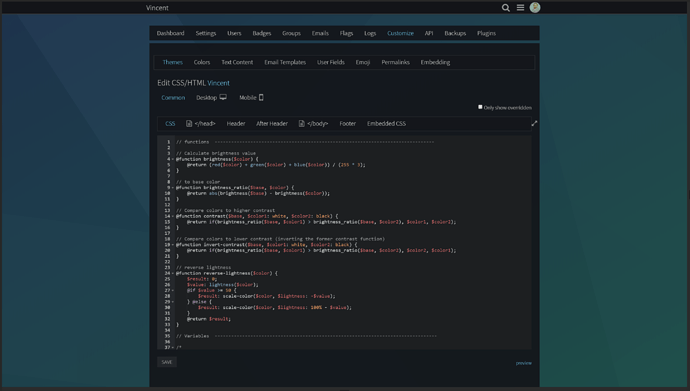
Task: Collapse fold arrow at line 24
Action: tap(172, 274)
